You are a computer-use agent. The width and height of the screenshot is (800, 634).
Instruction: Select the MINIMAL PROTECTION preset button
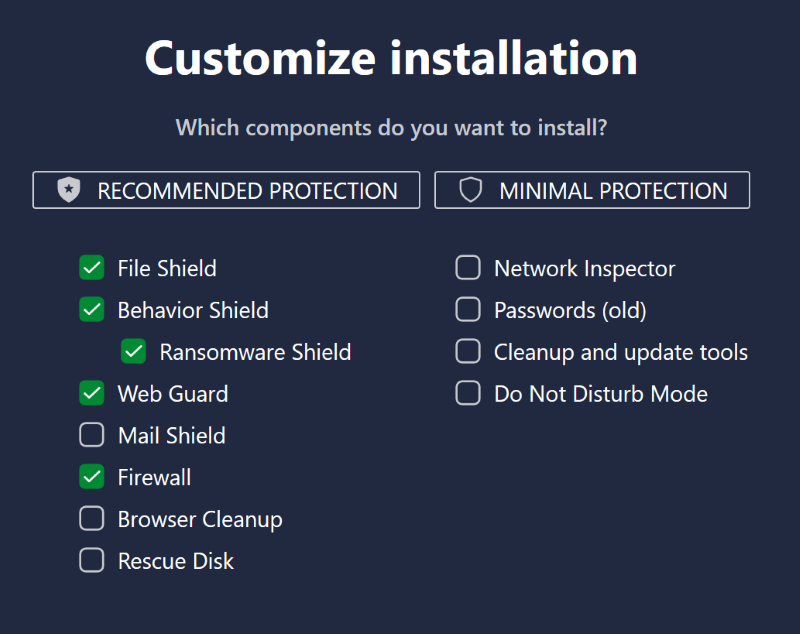[592, 190]
